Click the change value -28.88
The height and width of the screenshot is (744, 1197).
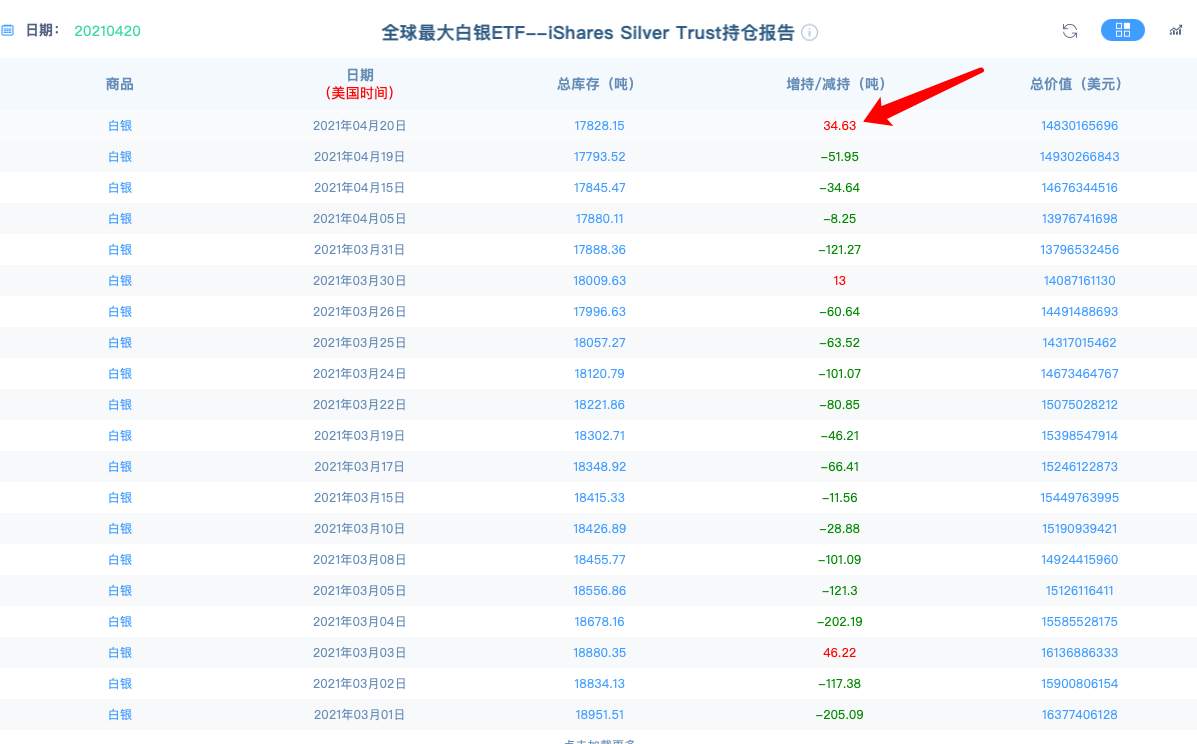[839, 528]
